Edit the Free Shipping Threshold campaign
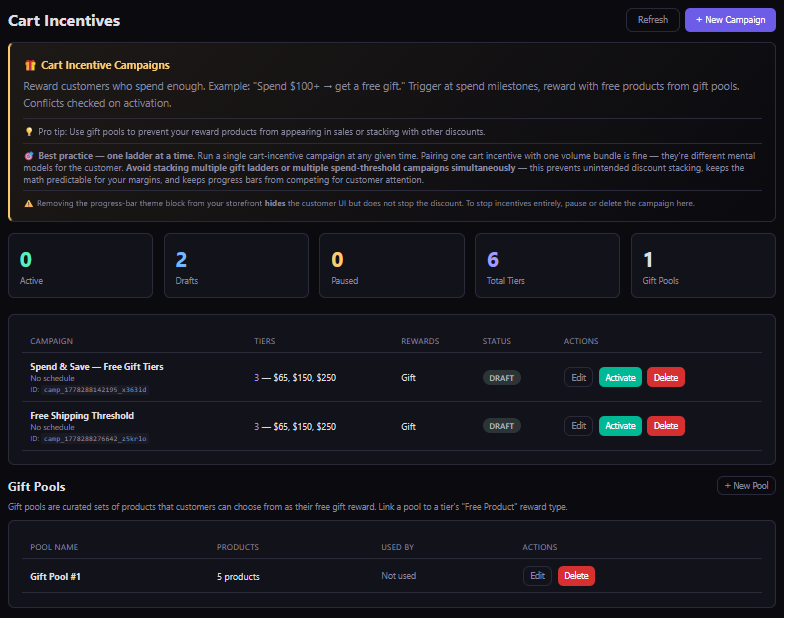The height and width of the screenshot is (618, 785). click(579, 426)
